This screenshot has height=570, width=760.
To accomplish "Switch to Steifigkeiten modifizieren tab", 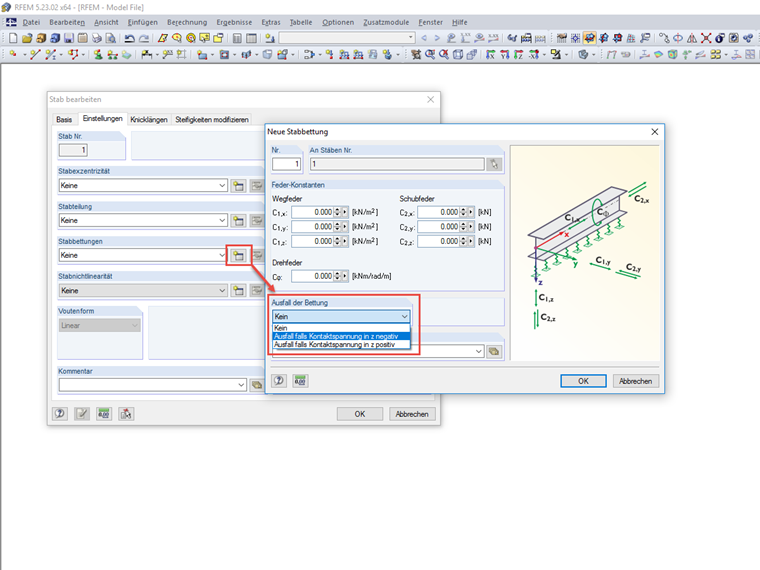I will point(212,120).
